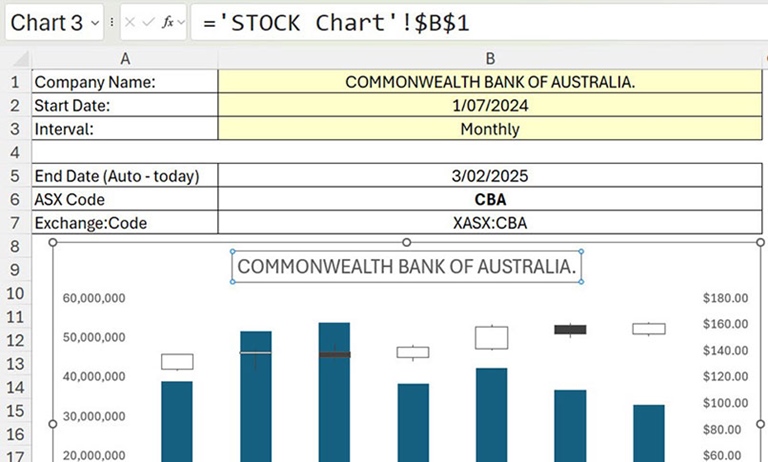Click the Select All corner triangle
Viewport: 768px width, 462px height.
pyautogui.click(x=21, y=59)
